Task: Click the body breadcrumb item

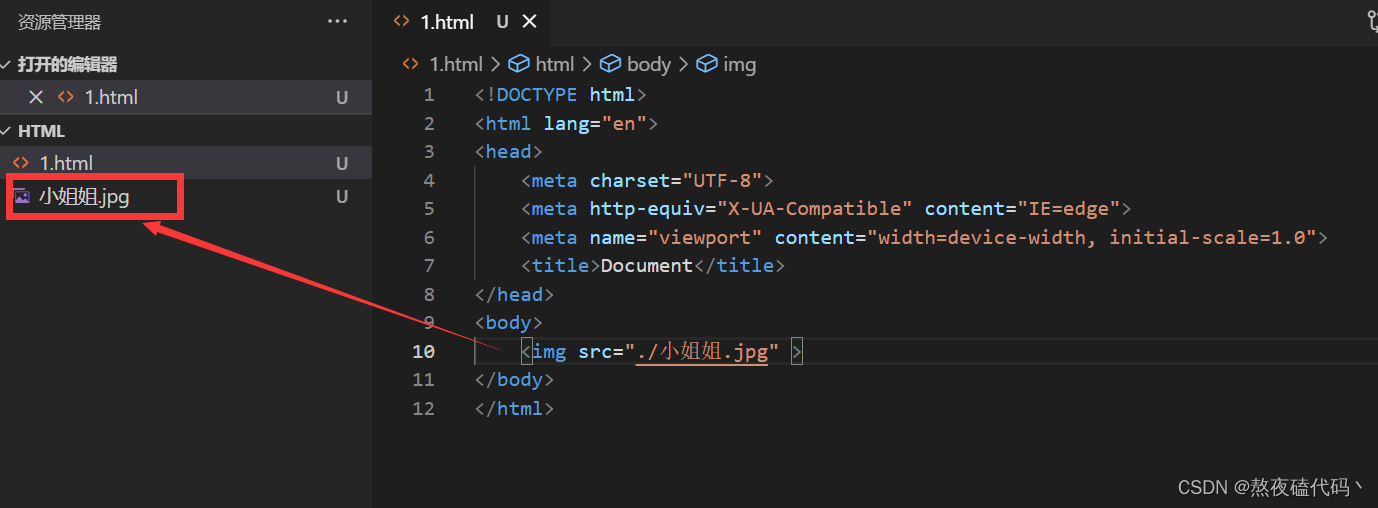Action: (648, 64)
